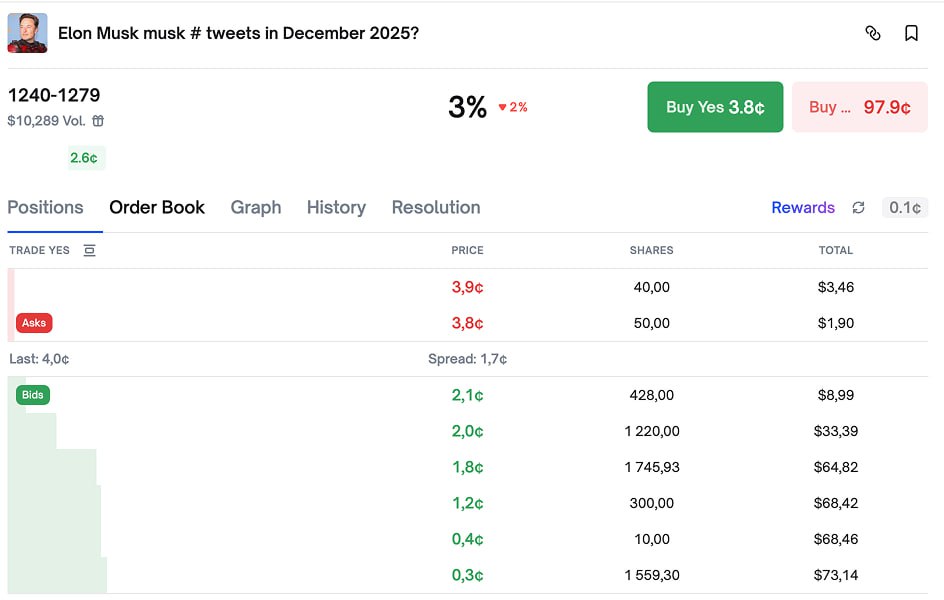Open the Resolution tab
The width and height of the screenshot is (944, 600).
[436, 208]
